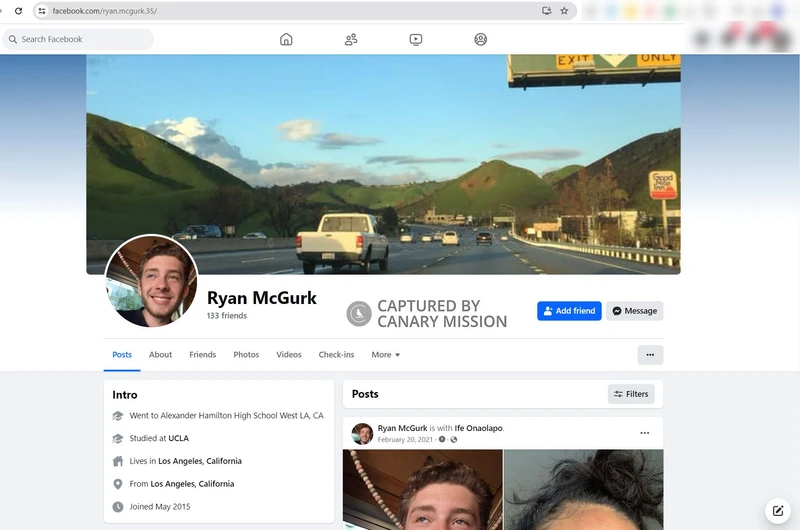Switch to the Friends tab
800x530 pixels.
click(x=203, y=355)
